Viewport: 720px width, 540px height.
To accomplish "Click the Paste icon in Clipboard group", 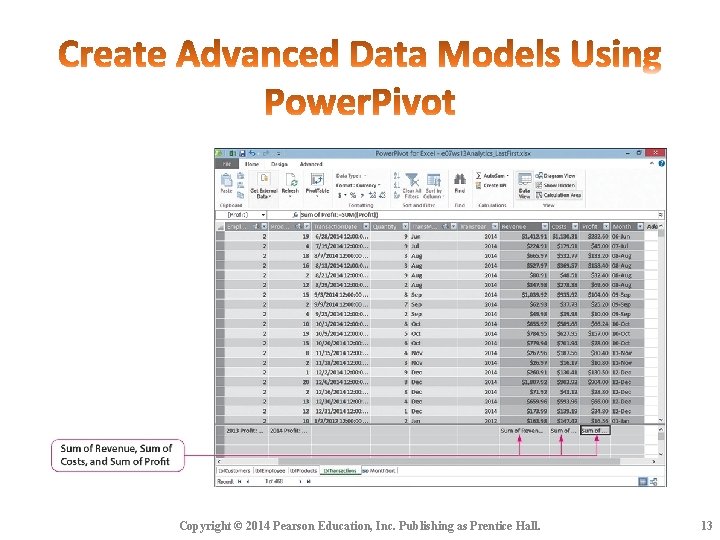I will coord(226,180).
